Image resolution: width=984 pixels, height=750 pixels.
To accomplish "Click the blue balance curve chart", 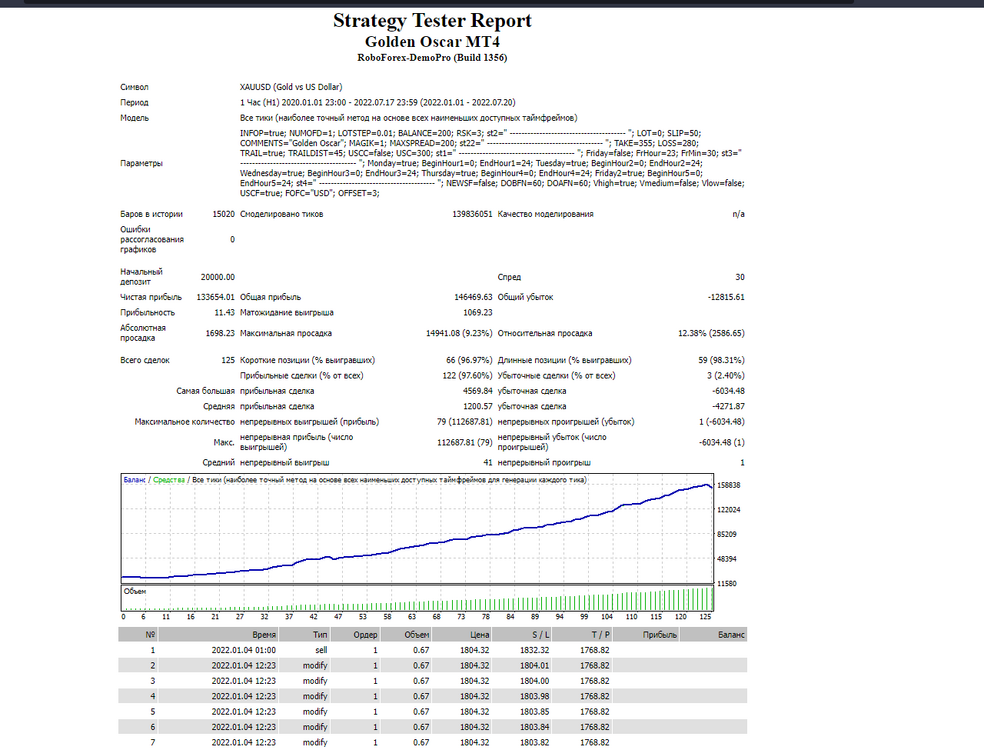I will point(417,528).
